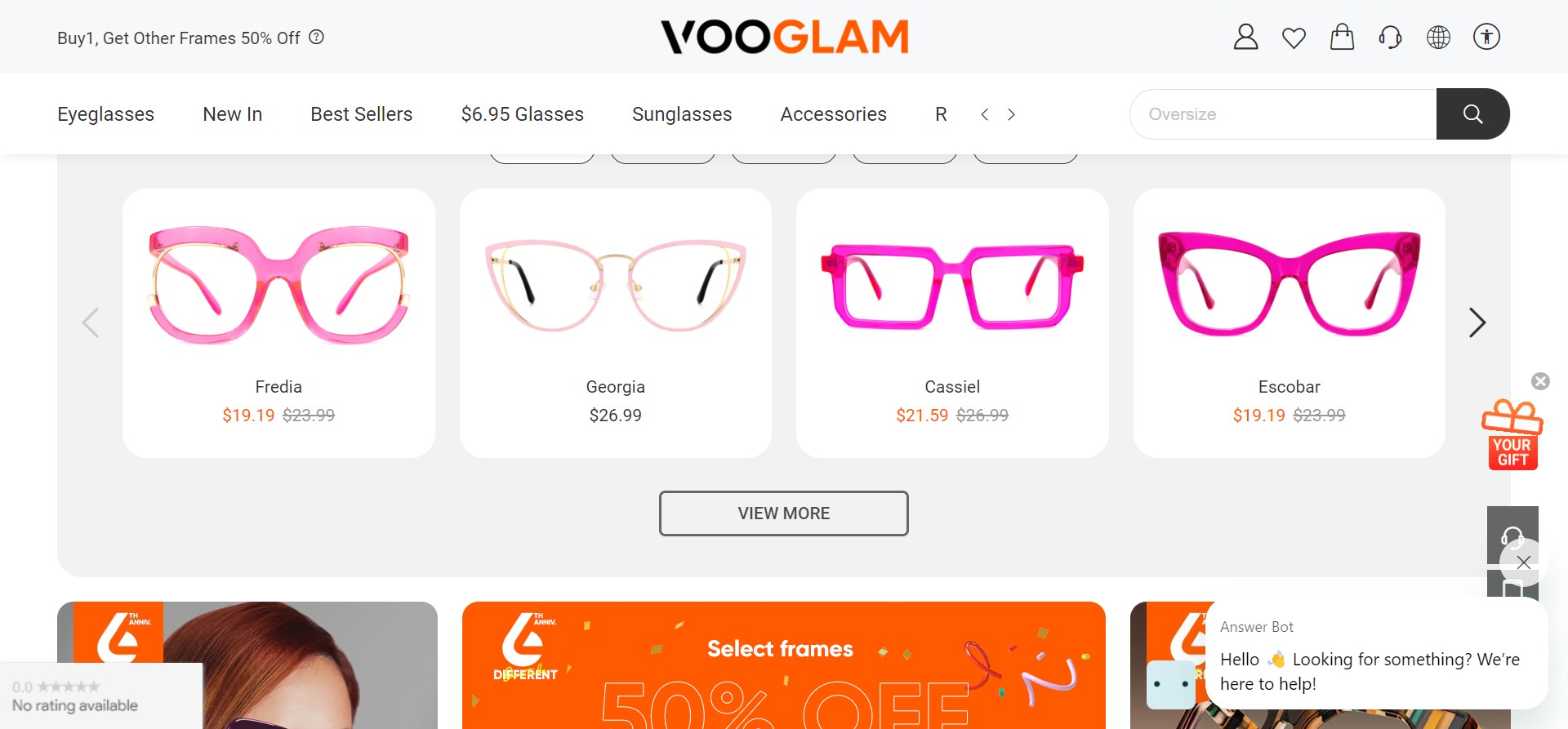This screenshot has width=1568, height=729.
Task: Show previous nav categories with left chevron
Action: (x=985, y=114)
